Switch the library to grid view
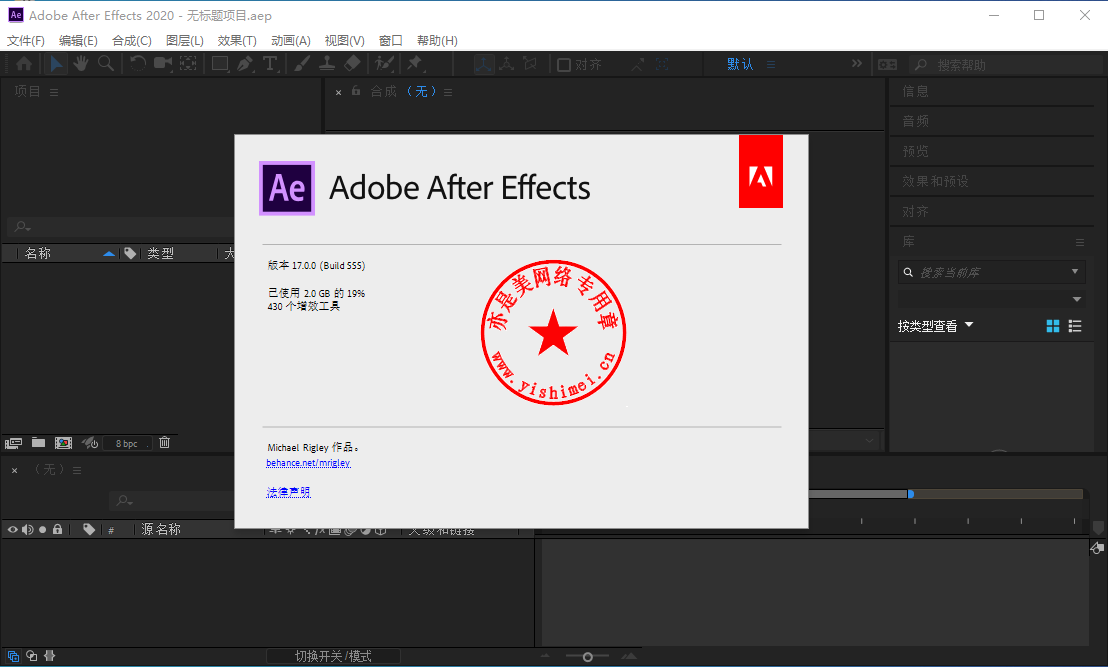This screenshot has height=667, width=1108. tap(1053, 326)
